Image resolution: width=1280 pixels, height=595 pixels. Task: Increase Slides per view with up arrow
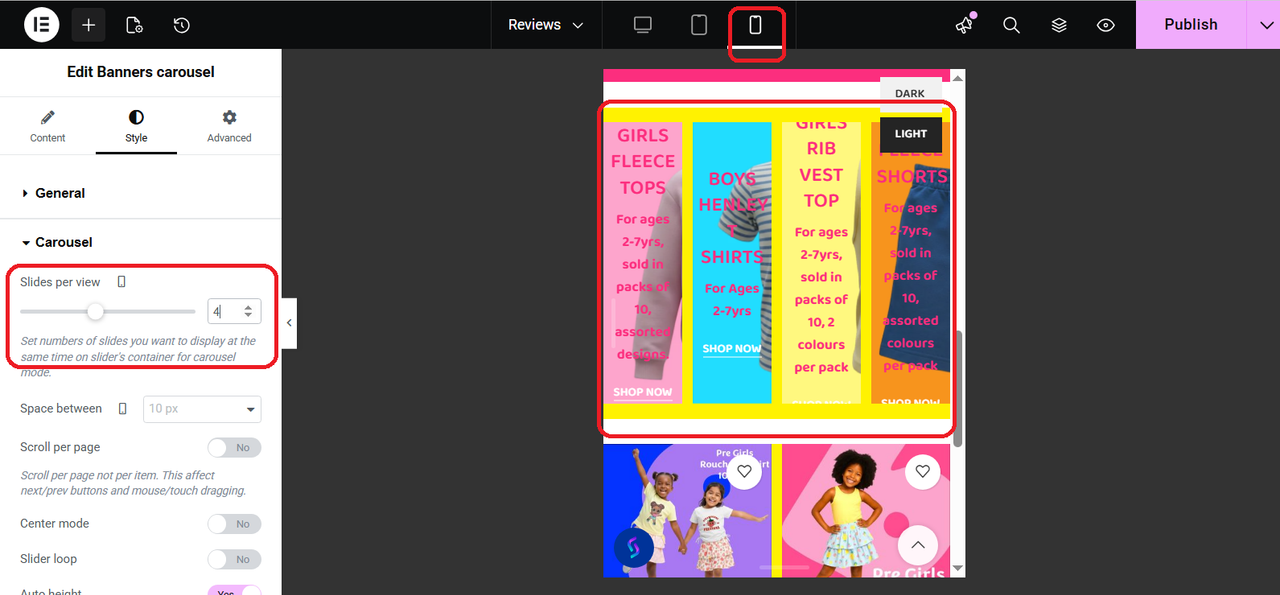click(248, 306)
